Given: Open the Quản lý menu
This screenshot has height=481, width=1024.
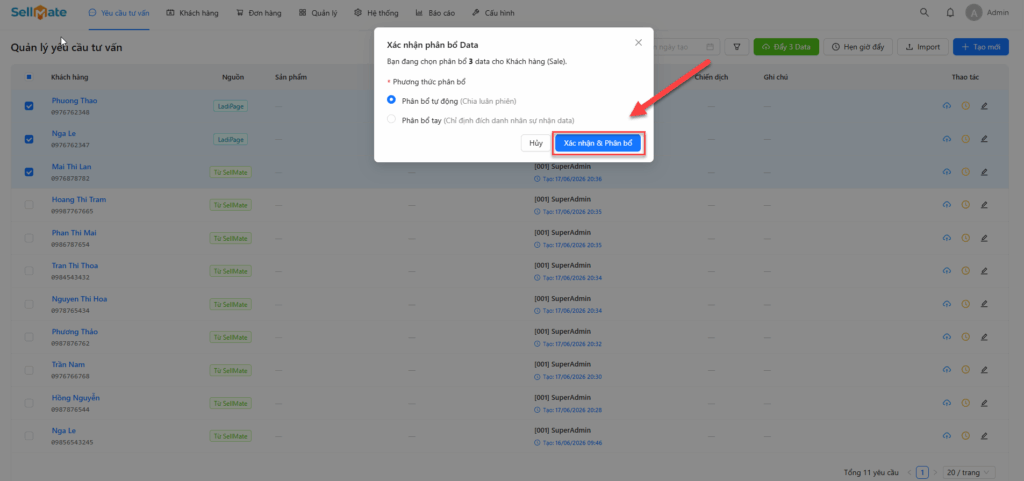Looking at the screenshot, I should (318, 12).
